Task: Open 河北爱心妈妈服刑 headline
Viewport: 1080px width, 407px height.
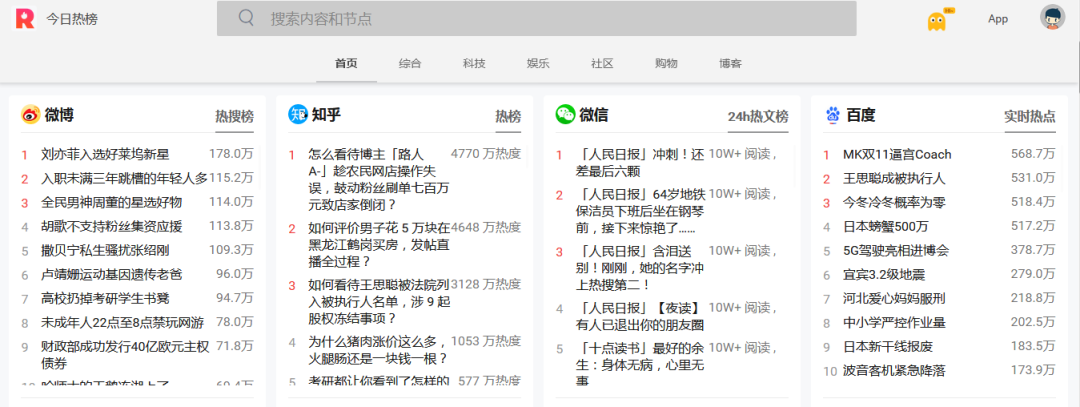Action: [x=894, y=299]
